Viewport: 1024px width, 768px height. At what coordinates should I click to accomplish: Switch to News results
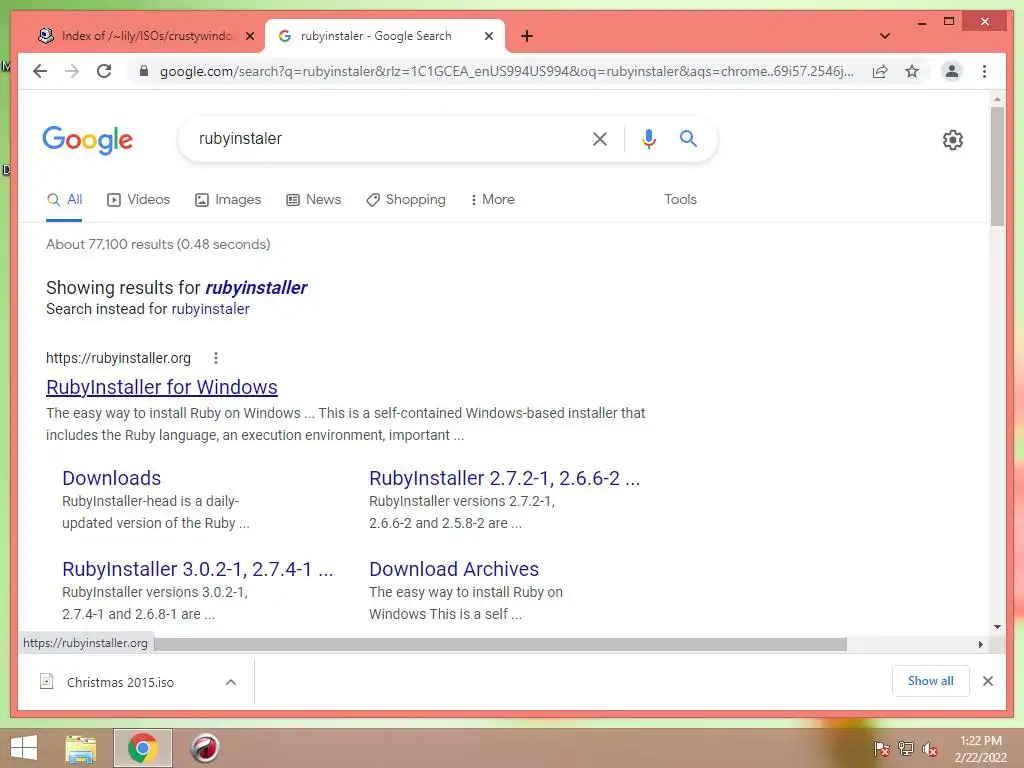(x=313, y=199)
